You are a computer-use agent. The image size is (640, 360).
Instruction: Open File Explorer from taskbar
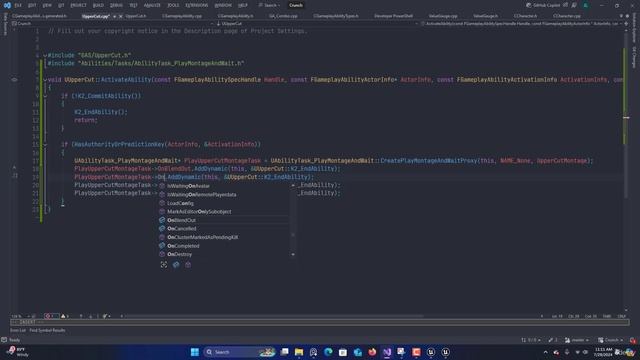pyautogui.click(x=299, y=352)
